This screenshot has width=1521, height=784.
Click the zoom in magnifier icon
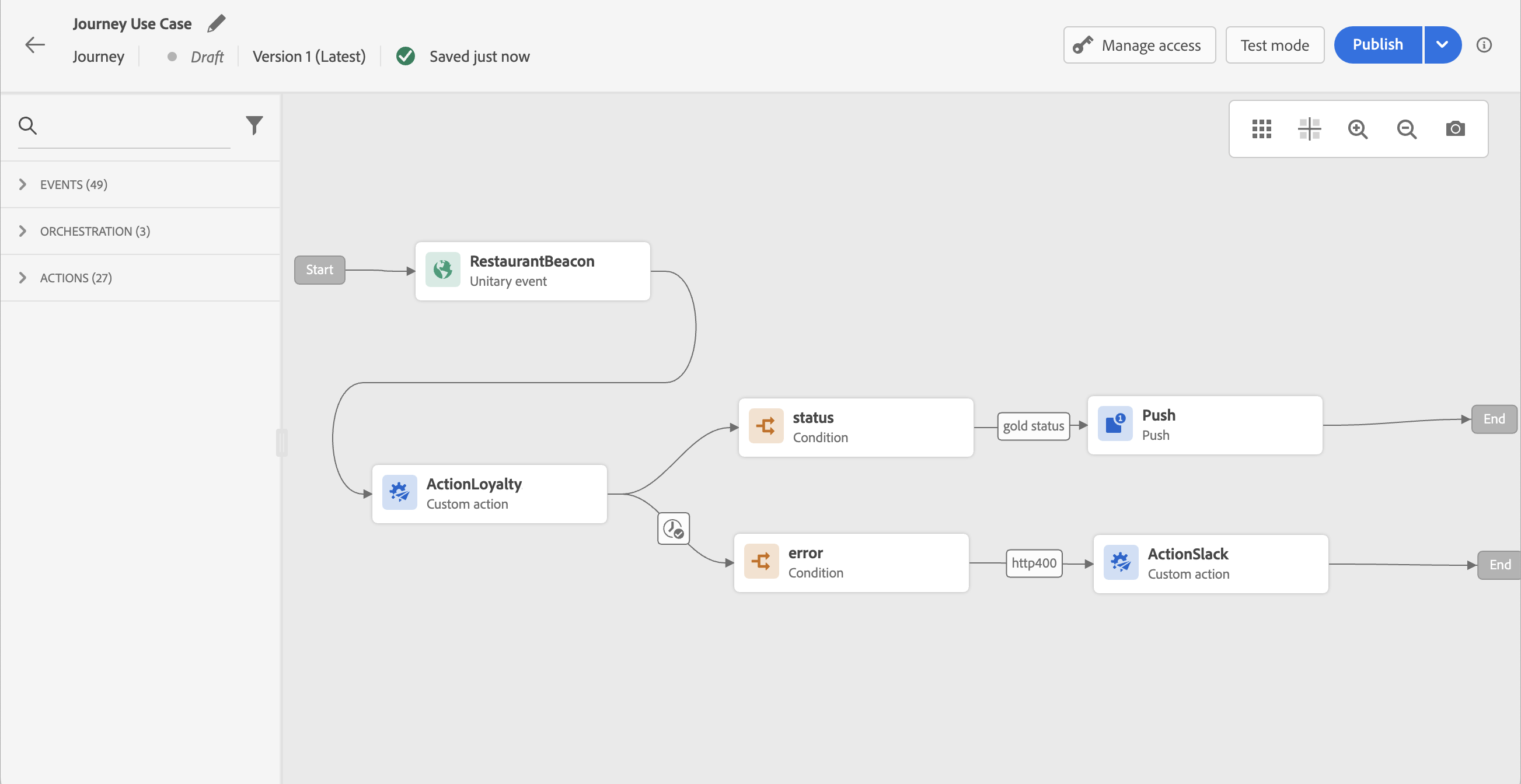[1358, 128]
